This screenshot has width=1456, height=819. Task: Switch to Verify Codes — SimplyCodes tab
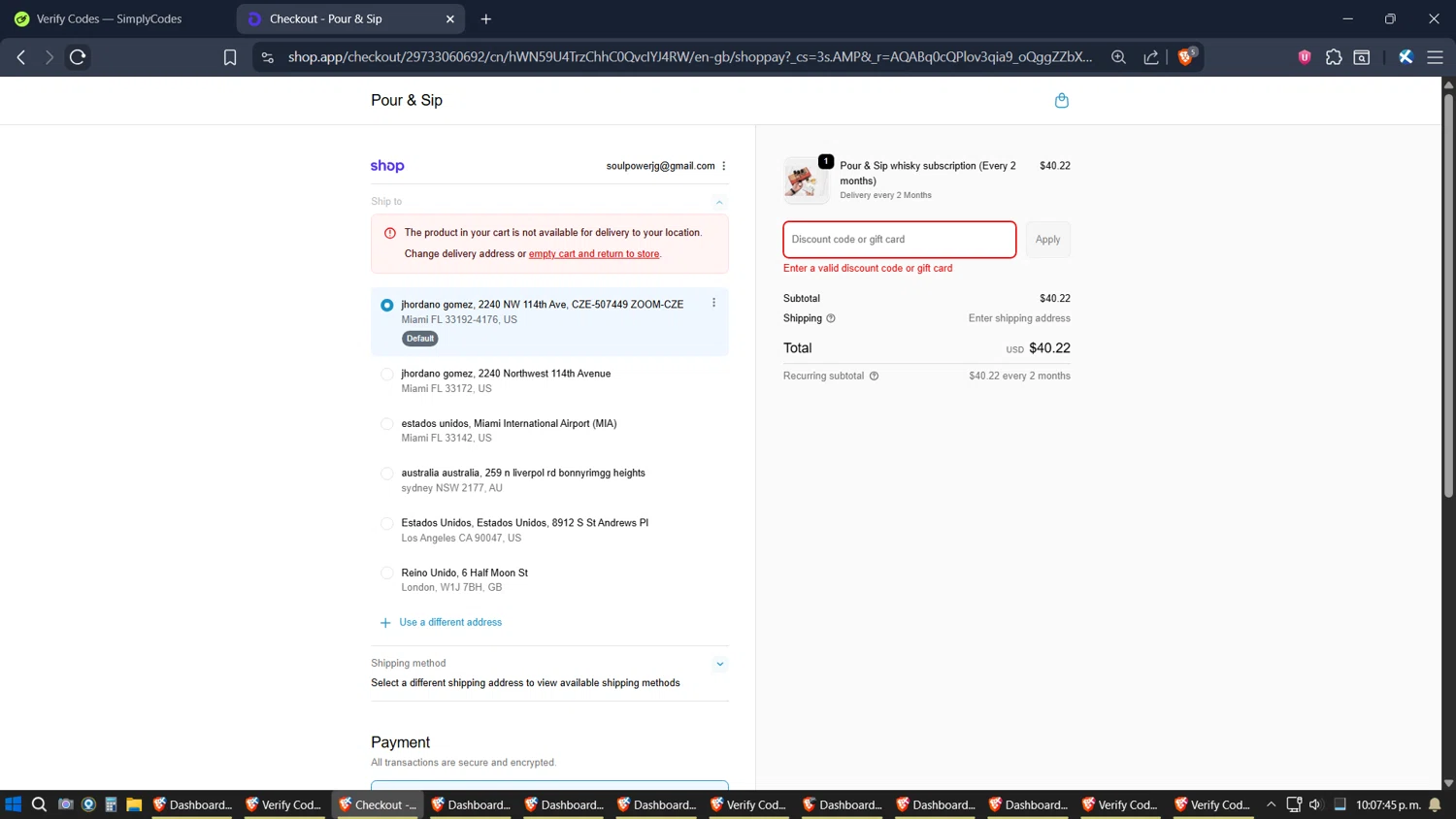(x=110, y=18)
